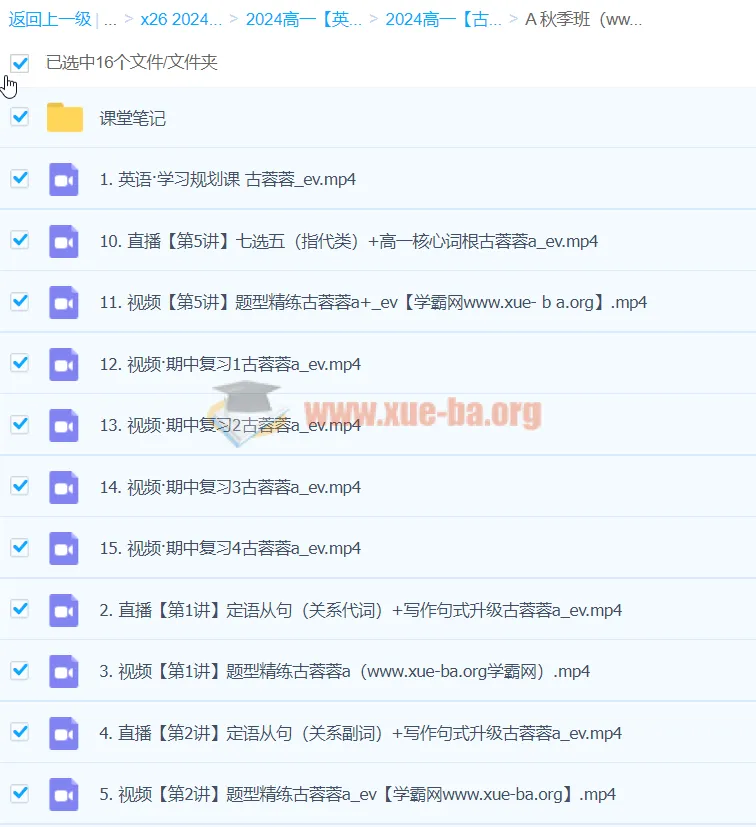
Task: Click video icon for 1. 英语·学习规划课 file
Action: [64, 179]
